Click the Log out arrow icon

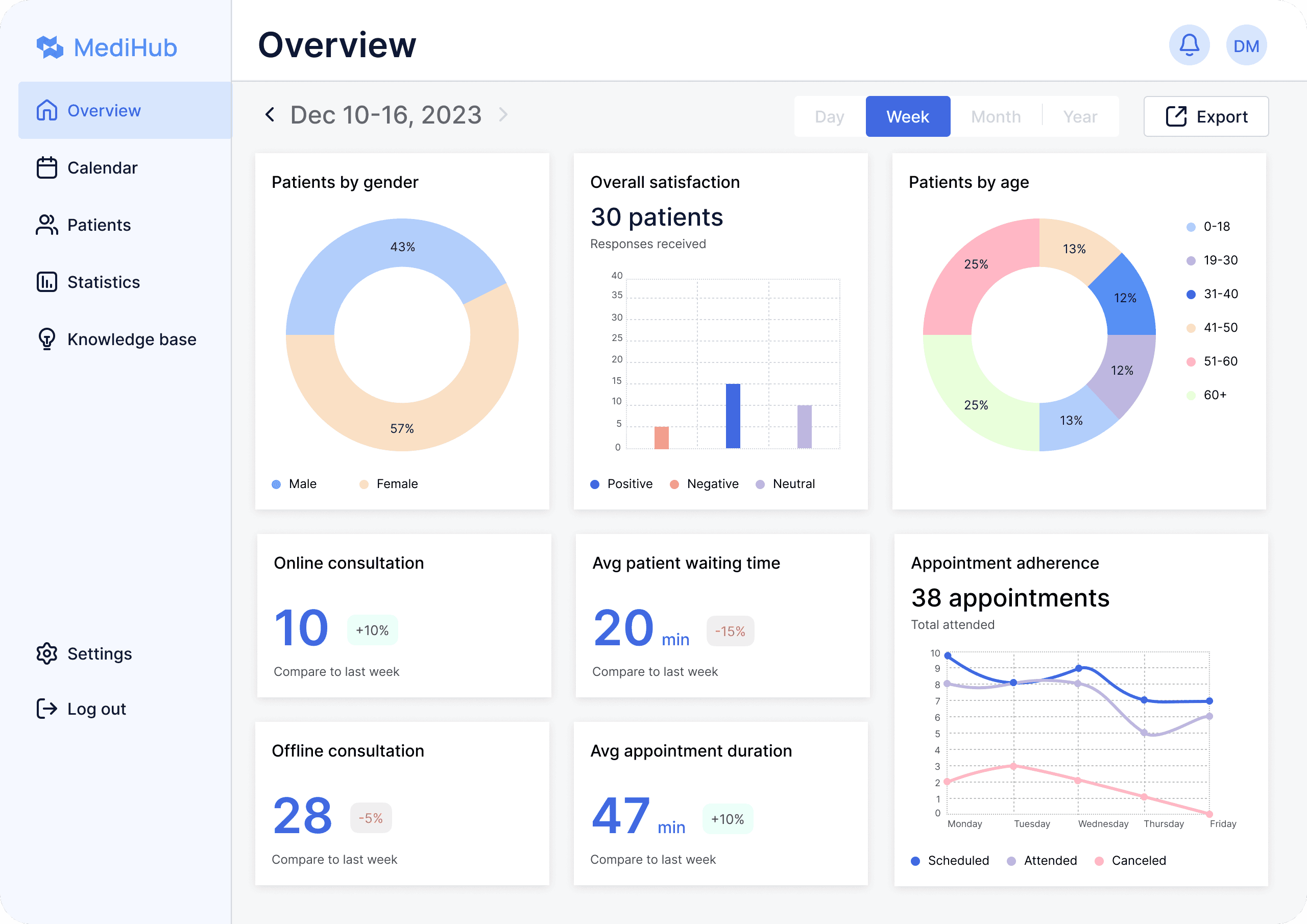pos(46,709)
